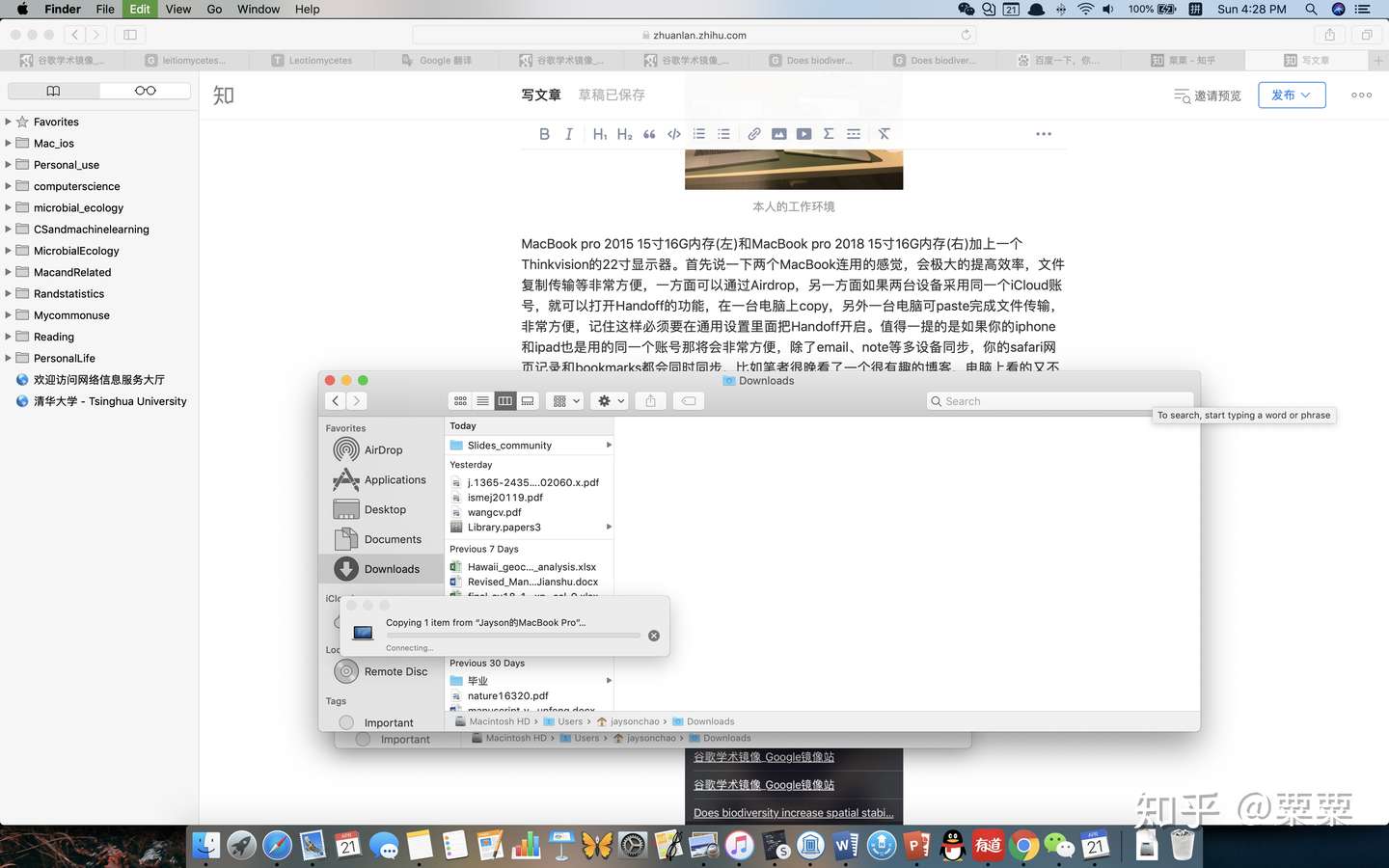Open Google Chrome from the Dock
The height and width of the screenshot is (868, 1389).
coord(1024,846)
